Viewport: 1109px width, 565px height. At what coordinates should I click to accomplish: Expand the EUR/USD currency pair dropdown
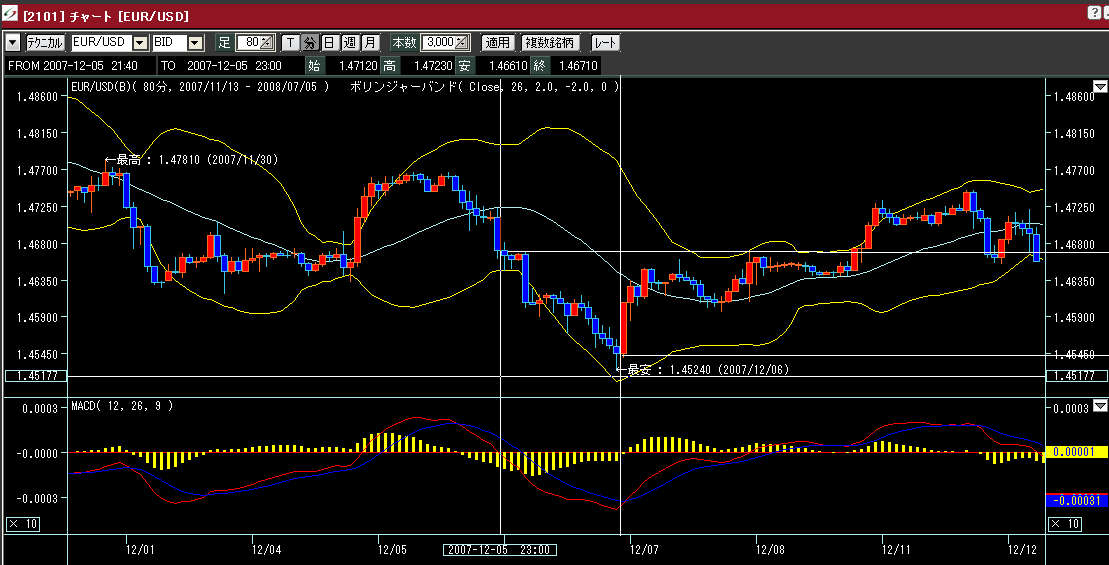[x=141, y=43]
